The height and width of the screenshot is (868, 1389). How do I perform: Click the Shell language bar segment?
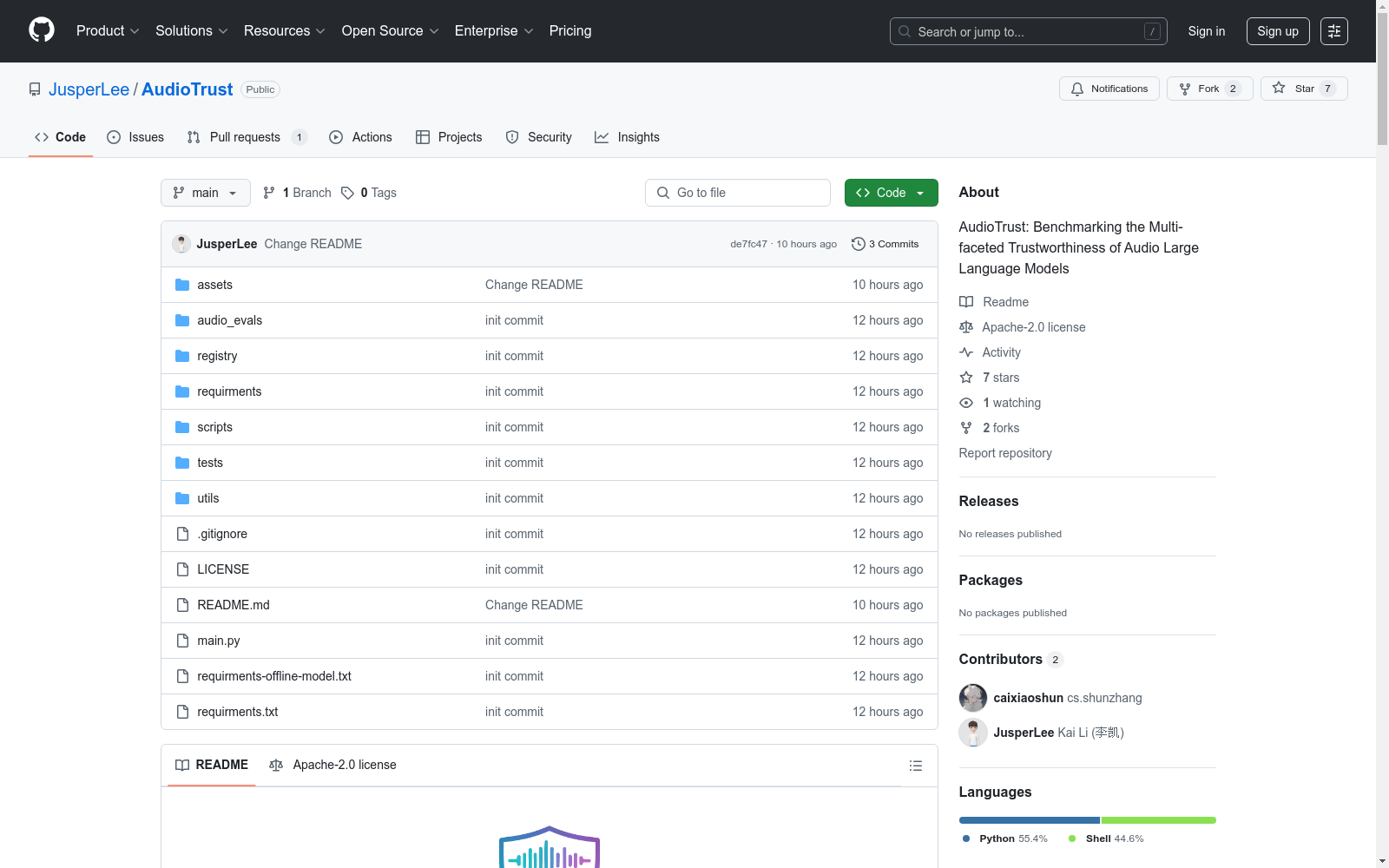[x=1159, y=820]
